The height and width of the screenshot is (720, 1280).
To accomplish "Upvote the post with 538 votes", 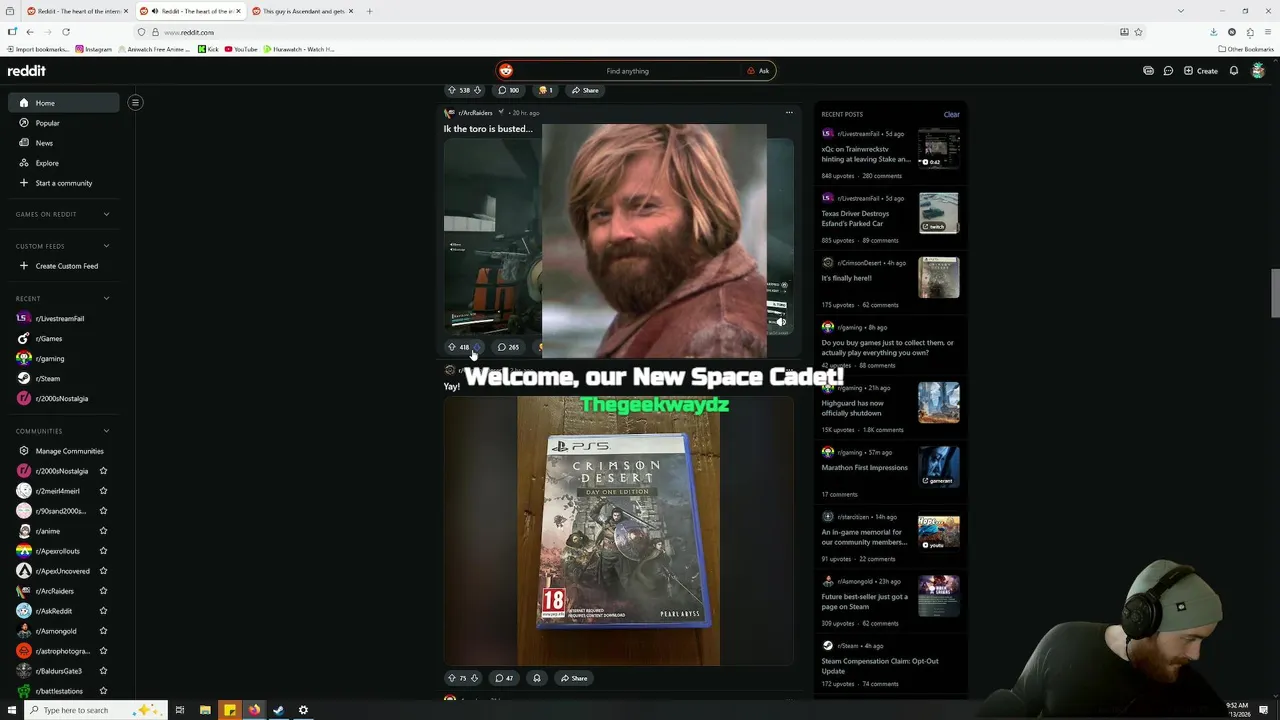I will pyautogui.click(x=451, y=90).
